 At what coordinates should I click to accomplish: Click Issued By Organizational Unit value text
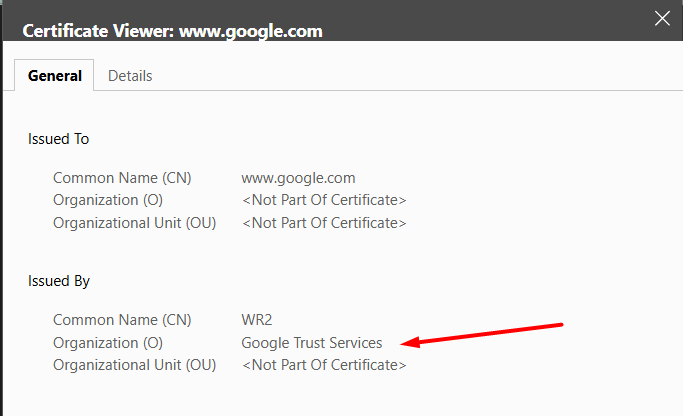(x=324, y=365)
